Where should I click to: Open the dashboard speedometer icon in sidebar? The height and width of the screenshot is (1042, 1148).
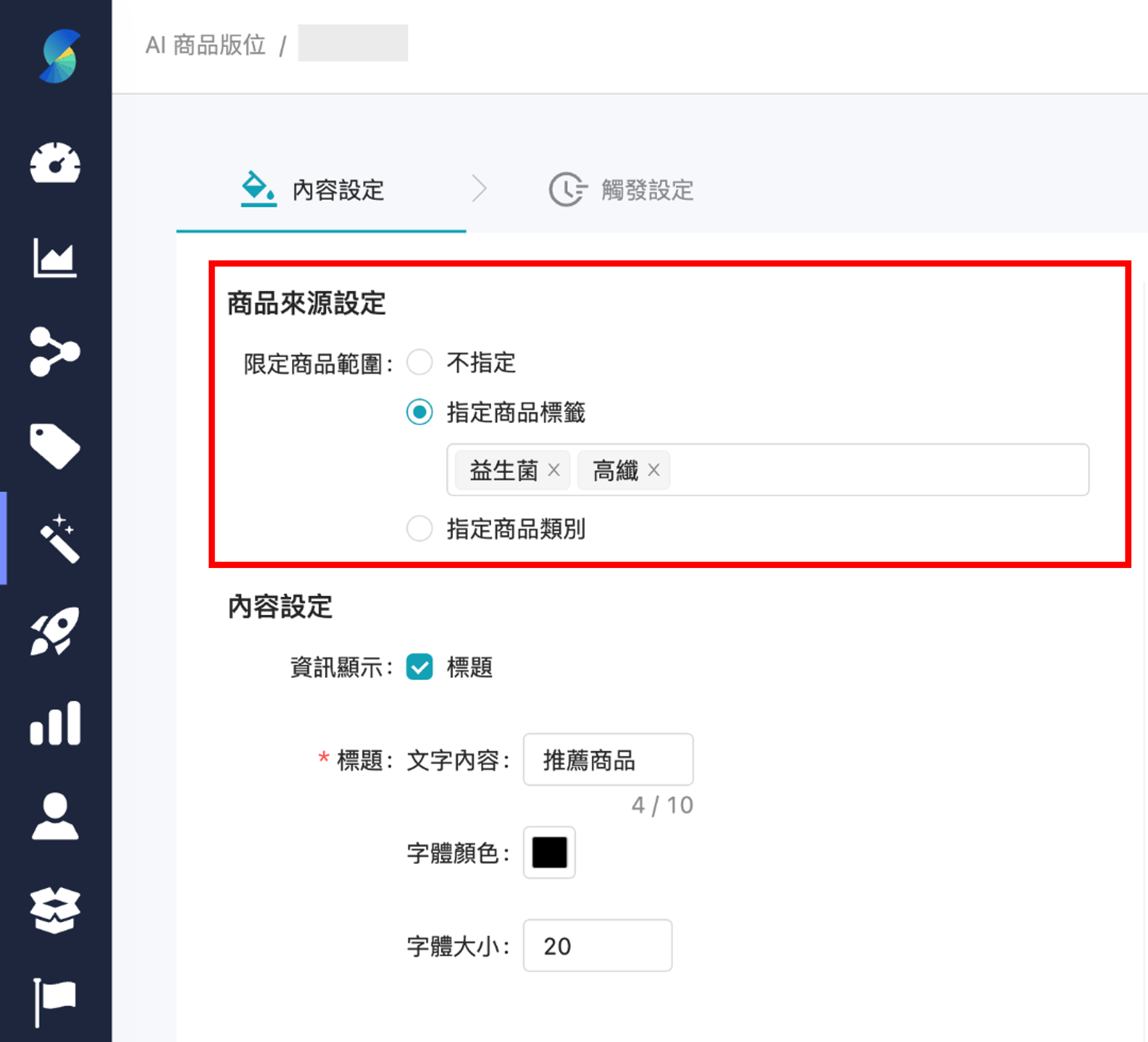pos(55,164)
